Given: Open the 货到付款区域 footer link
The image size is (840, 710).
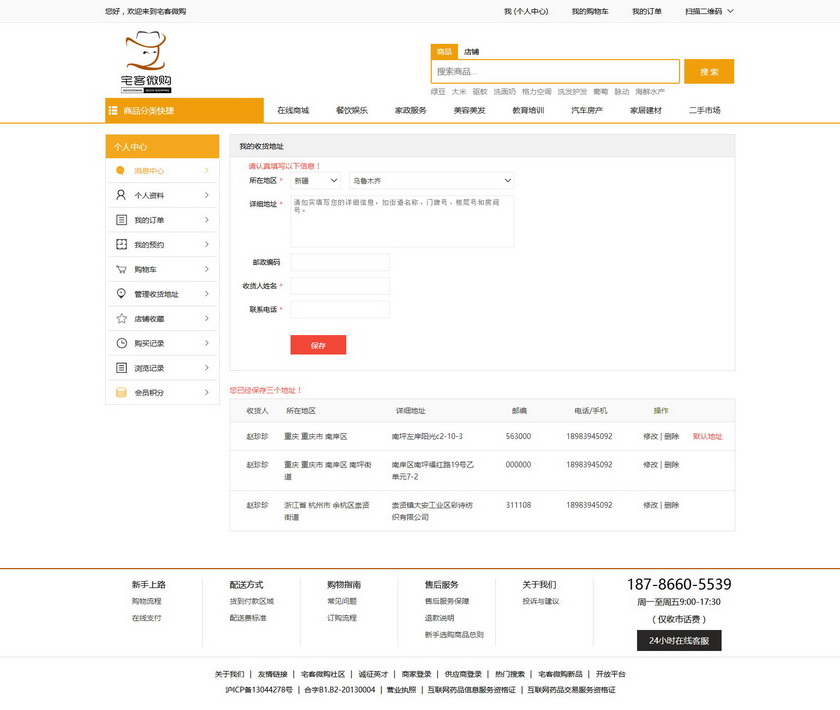Looking at the screenshot, I should pos(251,601).
